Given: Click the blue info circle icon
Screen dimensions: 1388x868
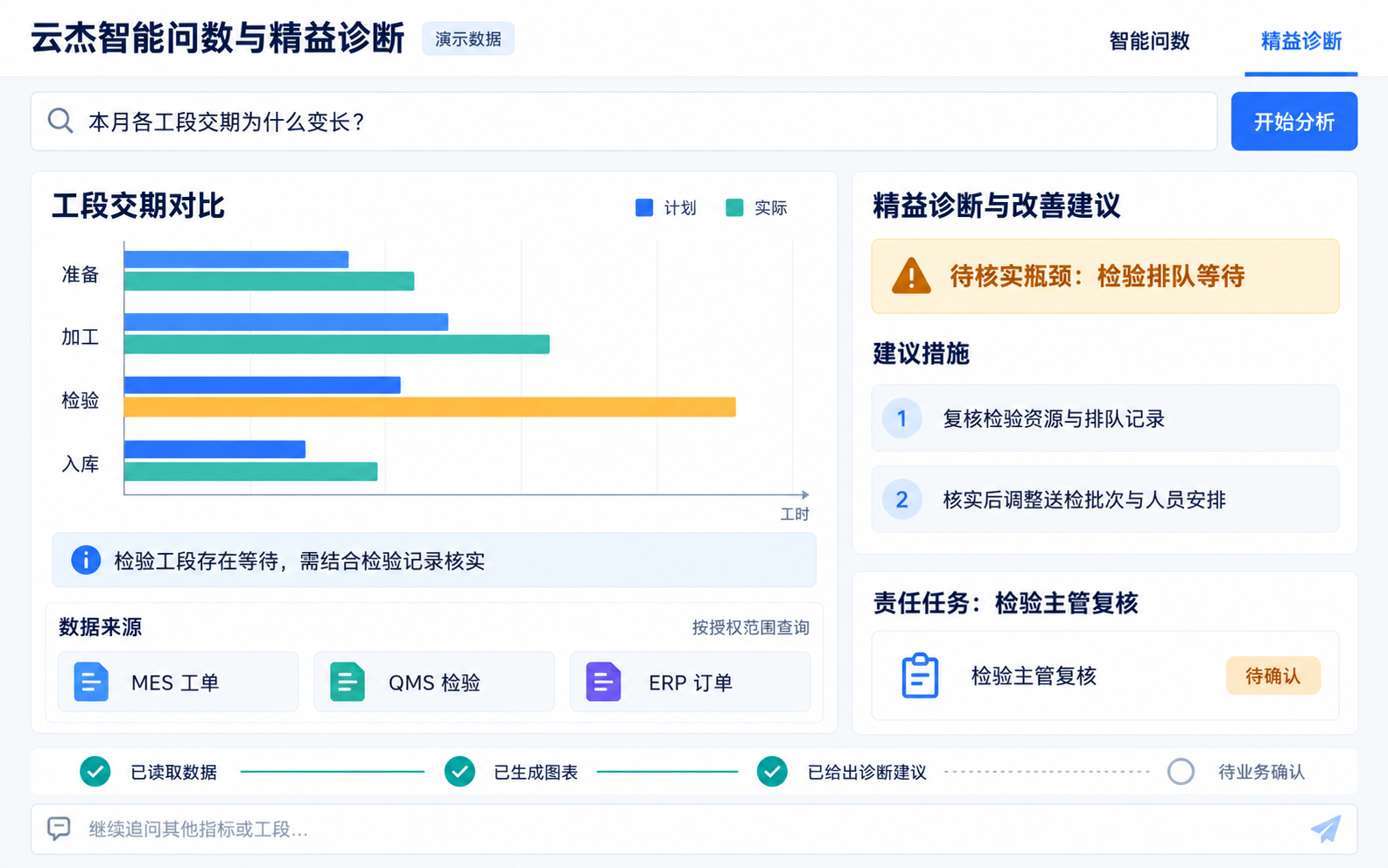Looking at the screenshot, I should (86, 560).
